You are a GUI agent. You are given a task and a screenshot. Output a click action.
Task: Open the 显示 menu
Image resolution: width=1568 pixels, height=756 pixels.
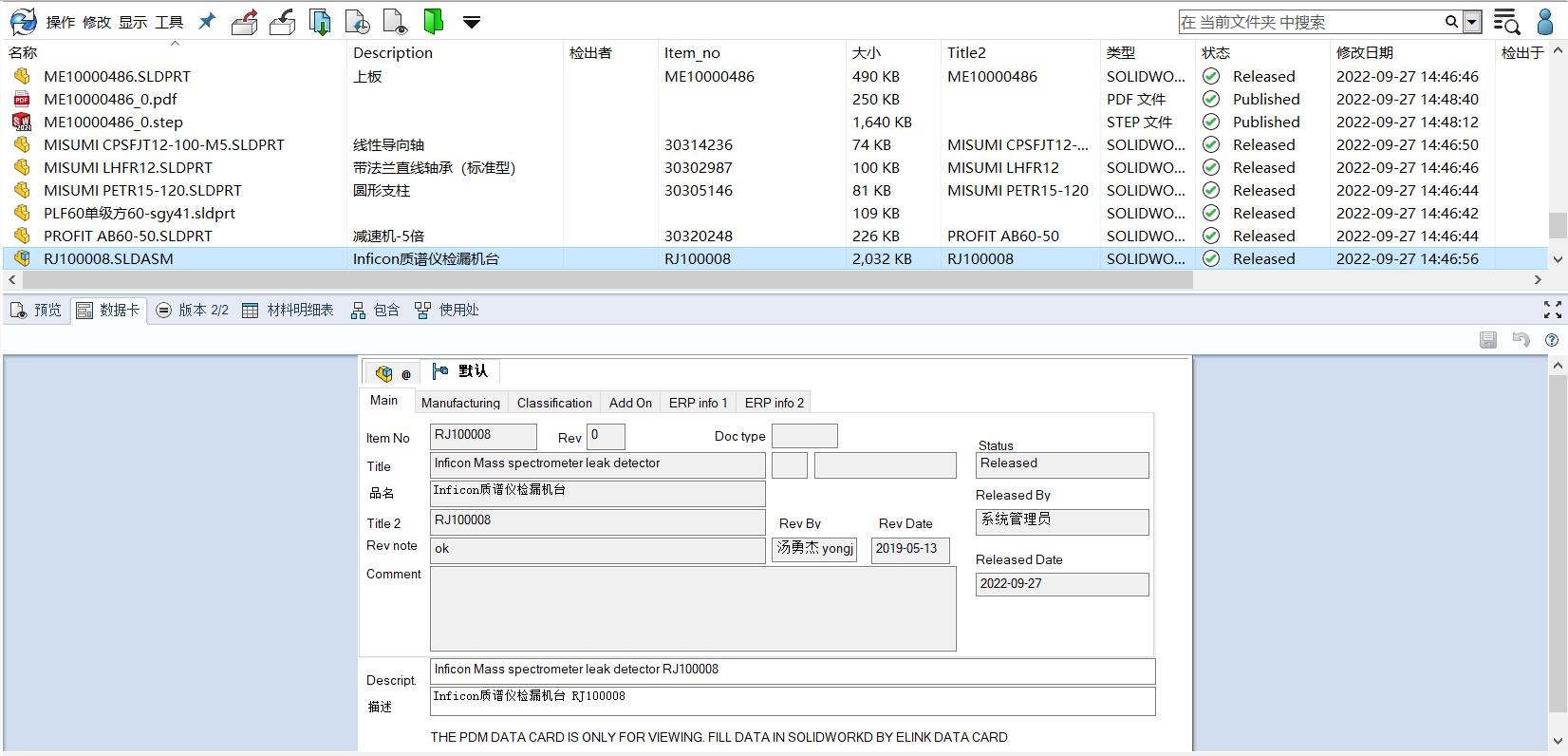click(x=133, y=22)
